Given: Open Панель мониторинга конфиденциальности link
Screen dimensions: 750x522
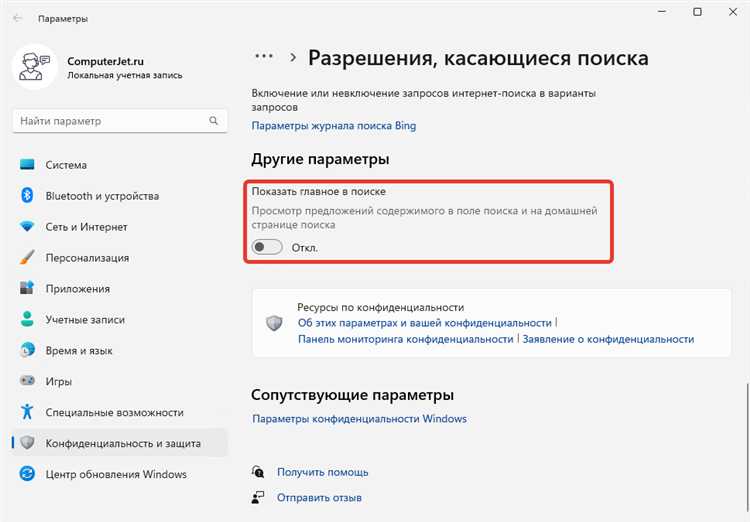Looking at the screenshot, I should pos(406,339).
